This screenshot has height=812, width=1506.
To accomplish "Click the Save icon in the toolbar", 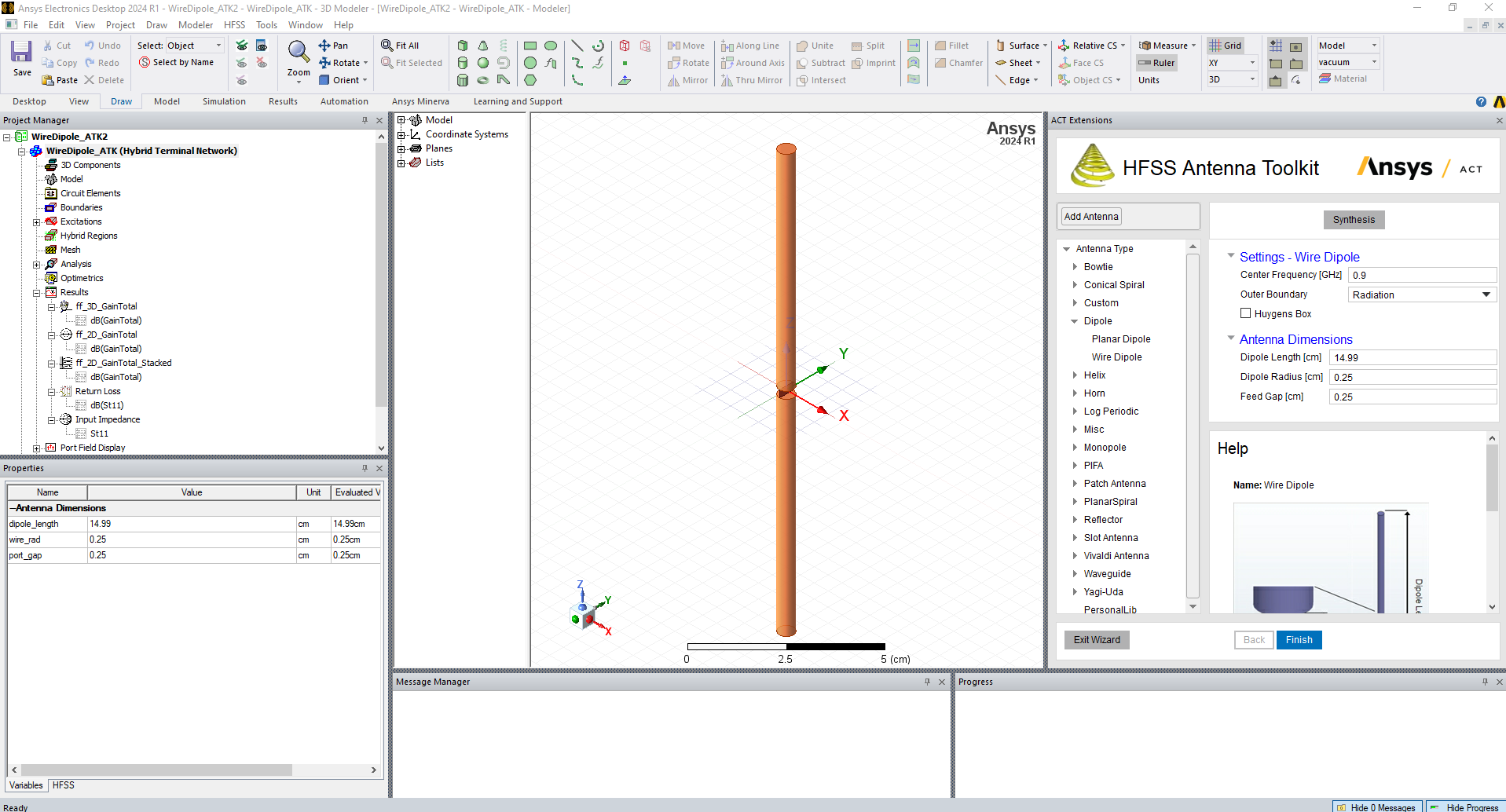I will (21, 53).
